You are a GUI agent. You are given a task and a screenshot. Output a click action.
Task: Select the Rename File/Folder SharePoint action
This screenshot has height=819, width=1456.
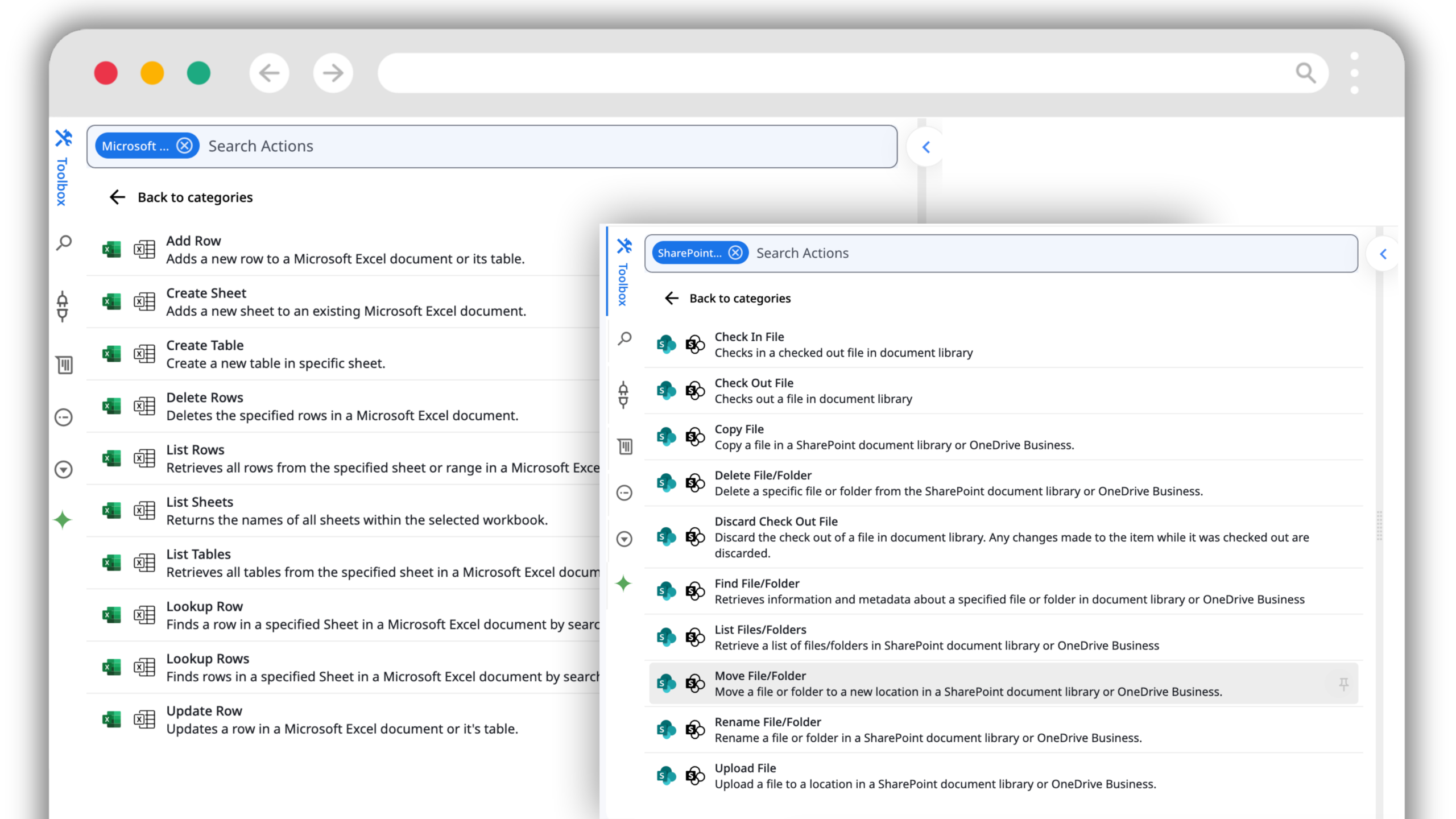coord(1004,730)
